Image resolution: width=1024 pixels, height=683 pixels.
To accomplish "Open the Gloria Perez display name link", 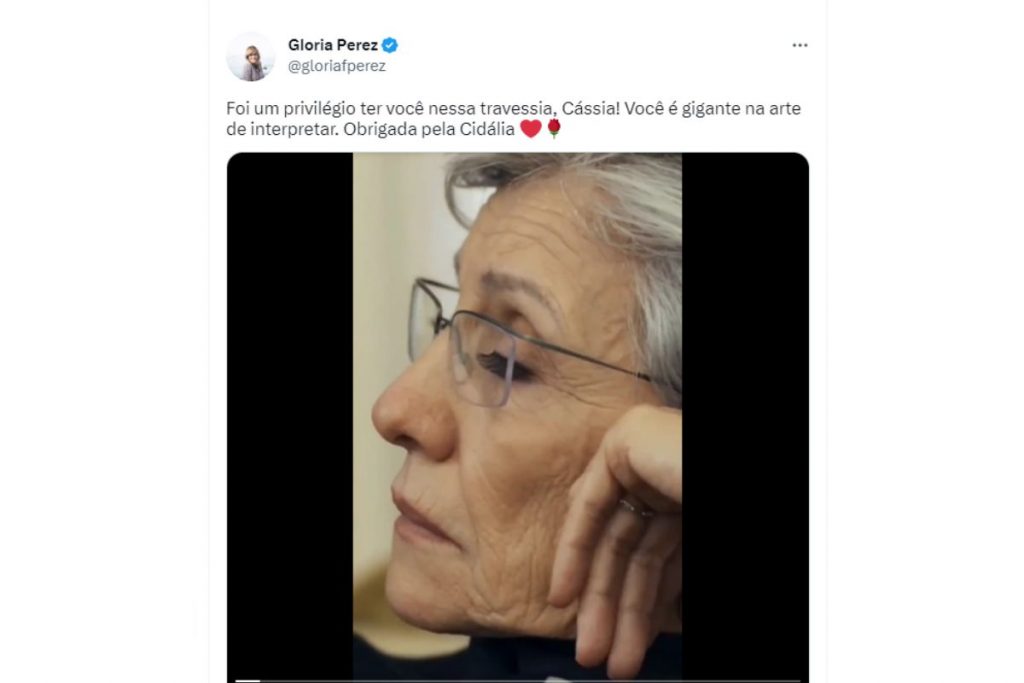I will pos(332,45).
